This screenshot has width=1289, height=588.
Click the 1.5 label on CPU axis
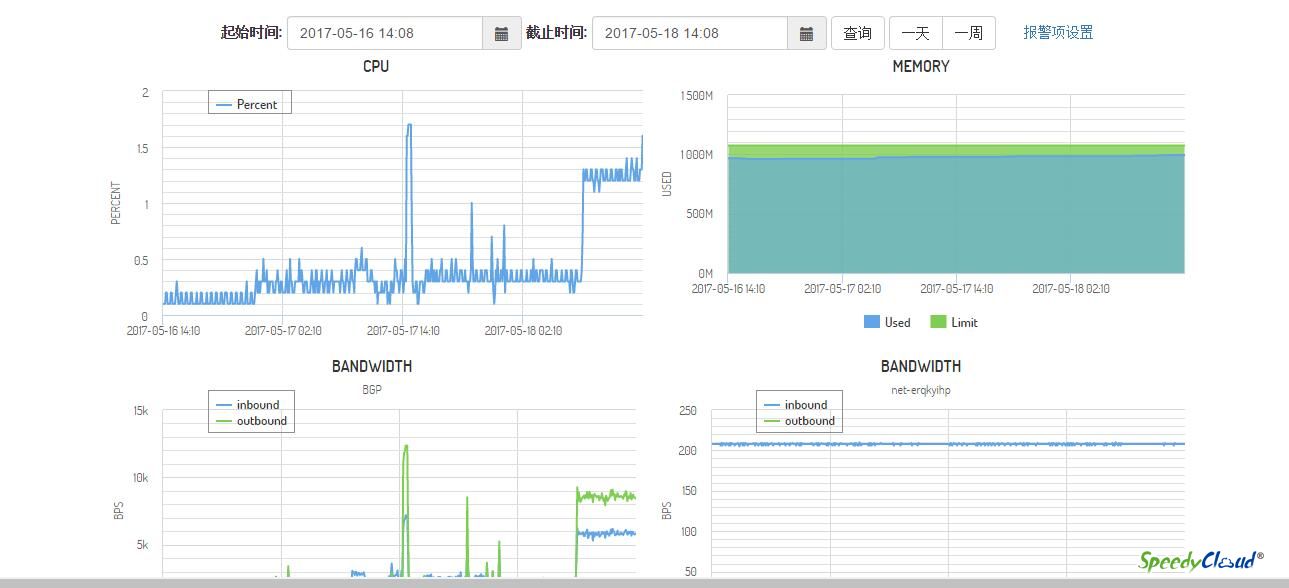coord(142,149)
